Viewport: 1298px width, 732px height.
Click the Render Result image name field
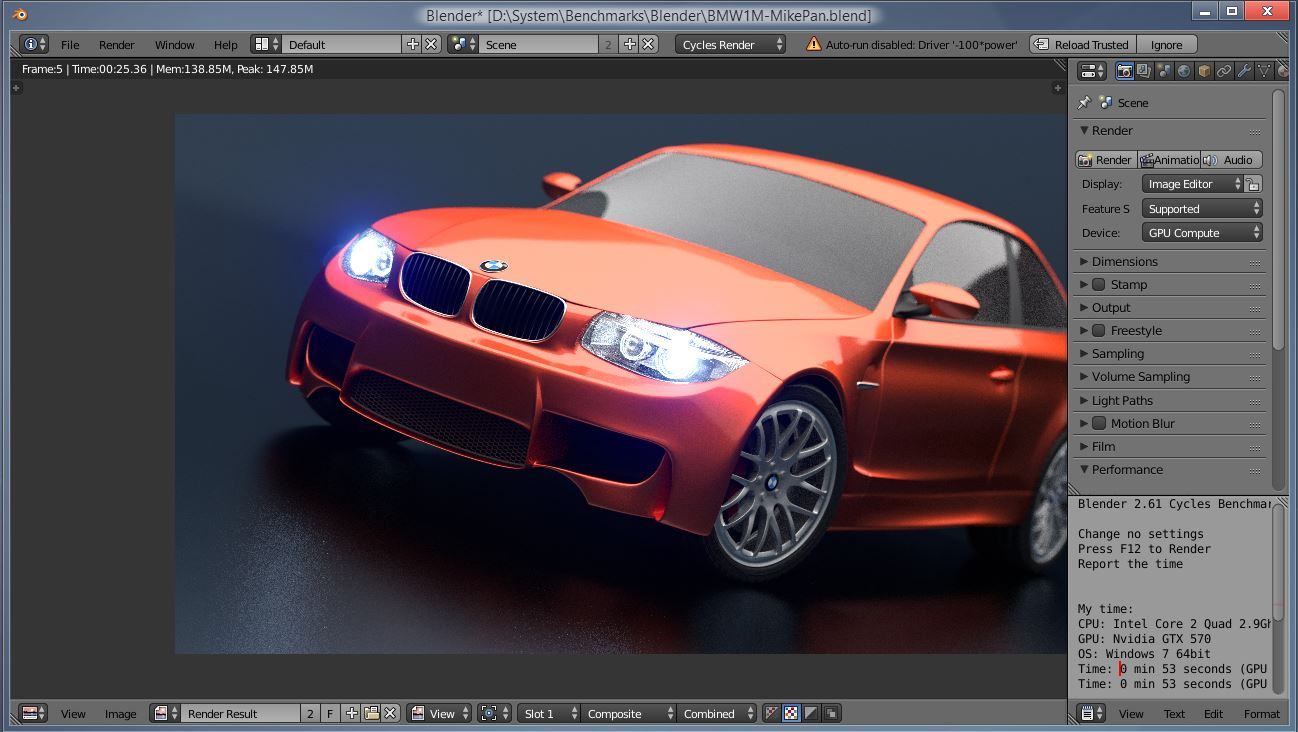pyautogui.click(x=240, y=713)
